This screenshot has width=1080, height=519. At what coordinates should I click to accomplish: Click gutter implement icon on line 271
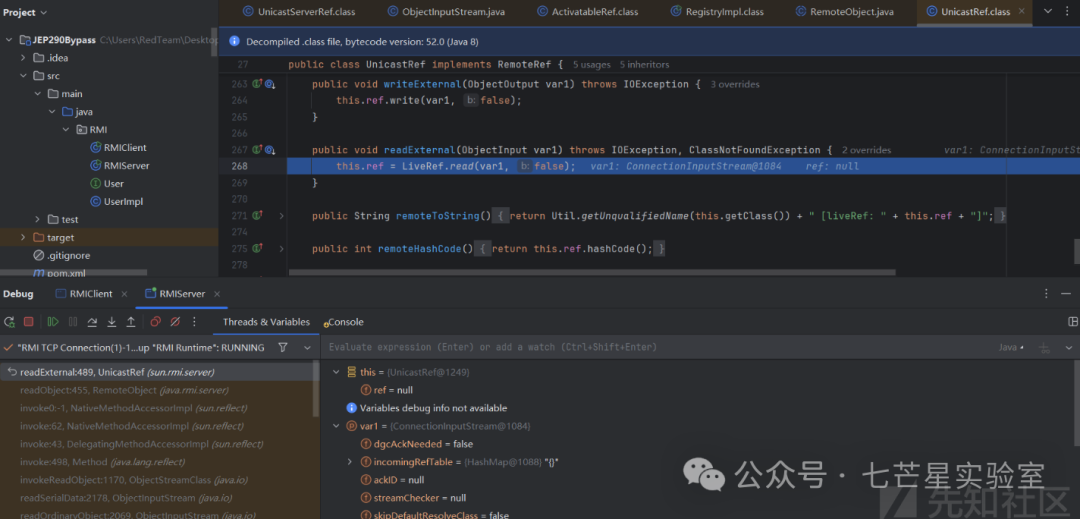tap(258, 215)
